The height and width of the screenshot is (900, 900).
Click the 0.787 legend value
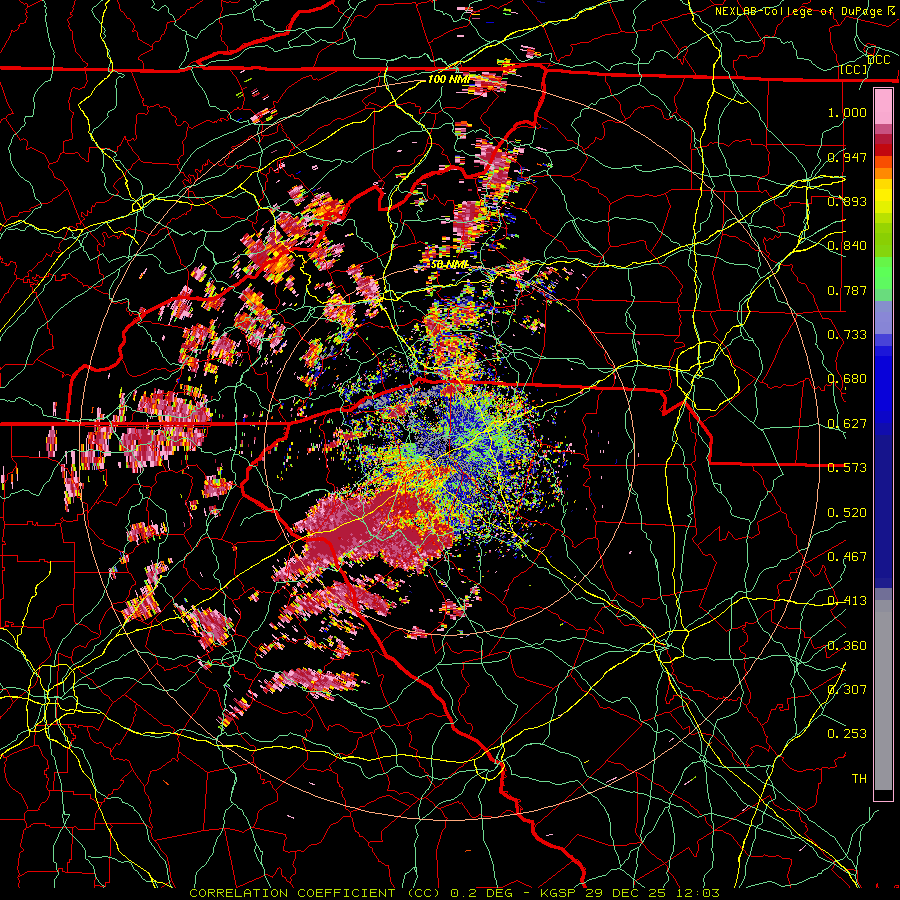pos(847,290)
